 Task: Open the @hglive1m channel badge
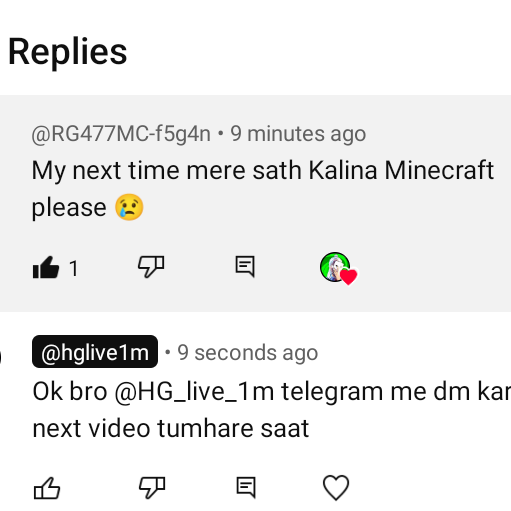click(x=95, y=352)
